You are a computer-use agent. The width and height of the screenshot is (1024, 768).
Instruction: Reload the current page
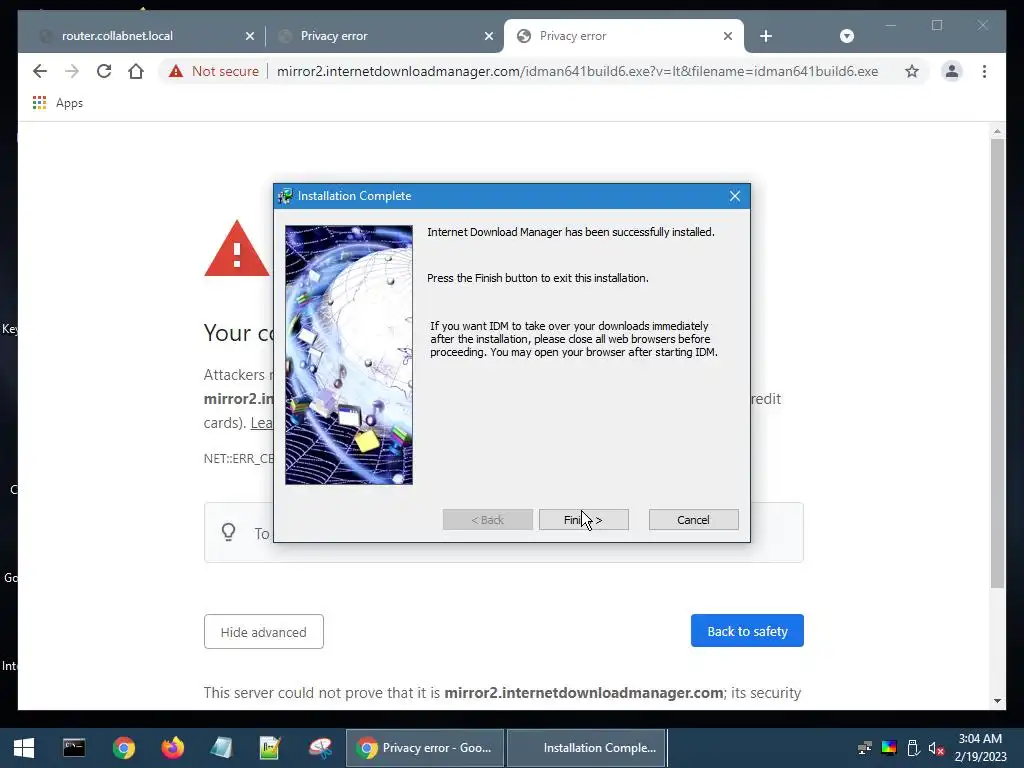[x=104, y=71]
